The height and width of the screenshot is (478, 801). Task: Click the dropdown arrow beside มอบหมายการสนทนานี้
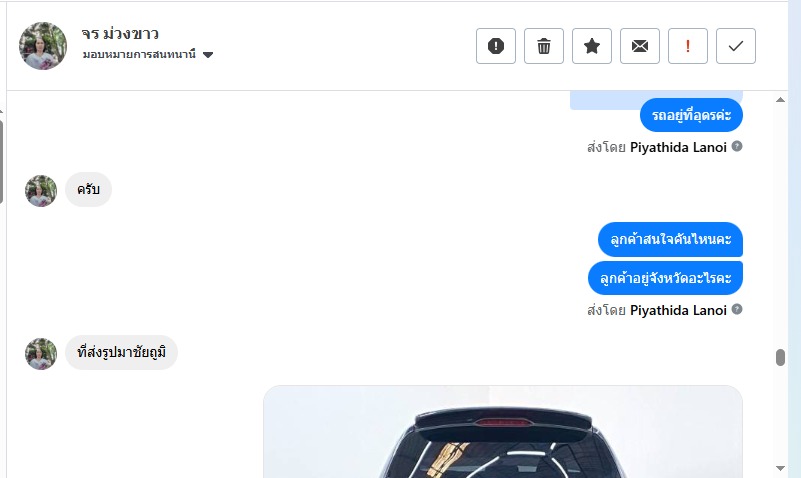207,55
